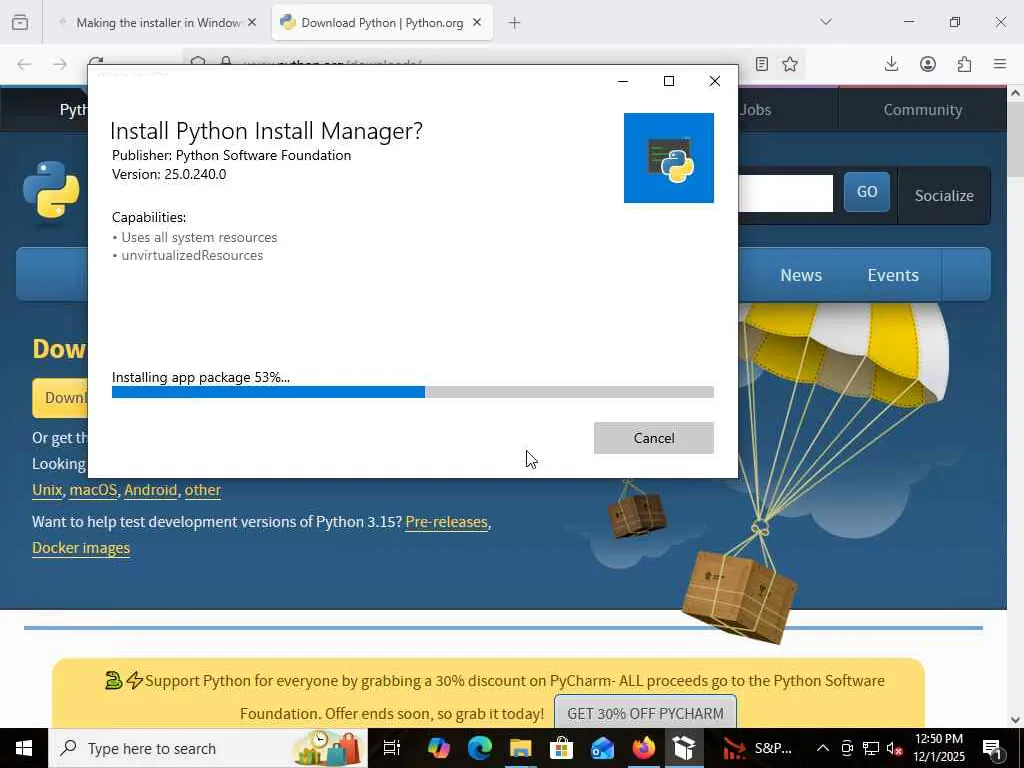Open File Explorer from the taskbar
Image resolution: width=1024 pixels, height=768 pixels.
click(x=520, y=748)
